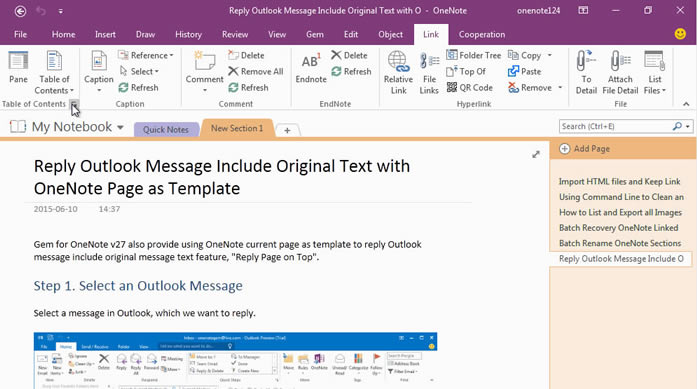Click the Table of Contents button

pyautogui.click(x=54, y=72)
